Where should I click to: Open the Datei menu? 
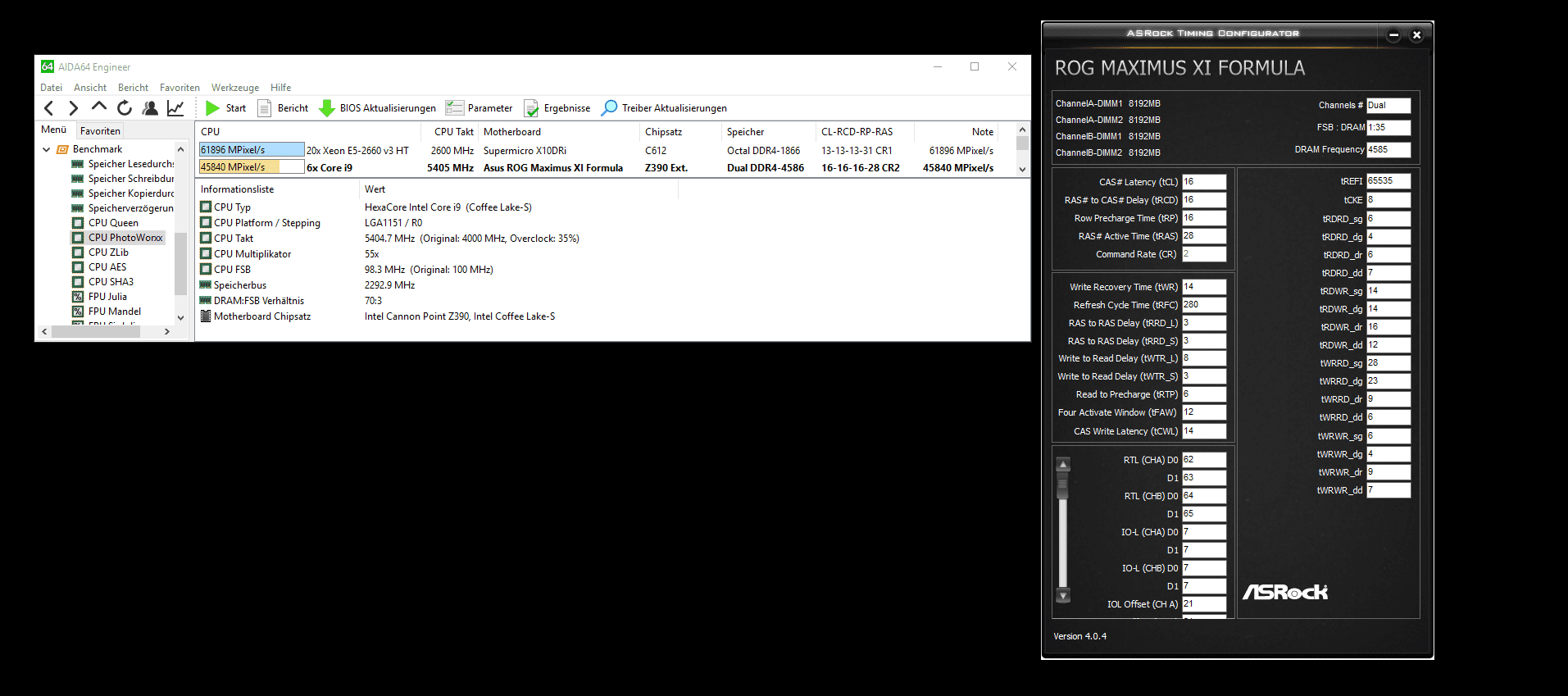(x=51, y=88)
